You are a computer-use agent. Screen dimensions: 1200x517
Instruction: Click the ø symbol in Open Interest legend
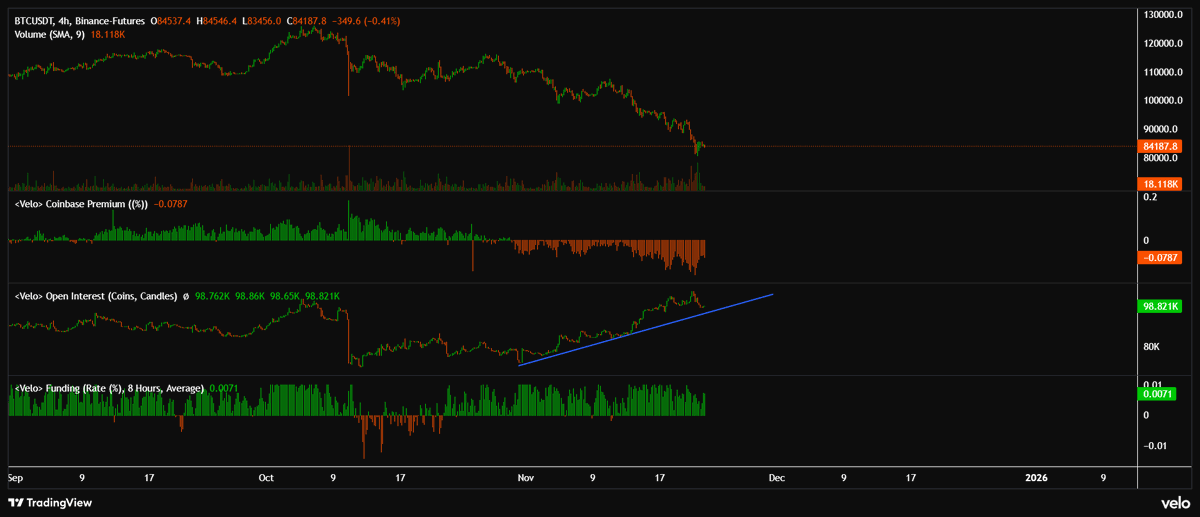click(x=186, y=297)
